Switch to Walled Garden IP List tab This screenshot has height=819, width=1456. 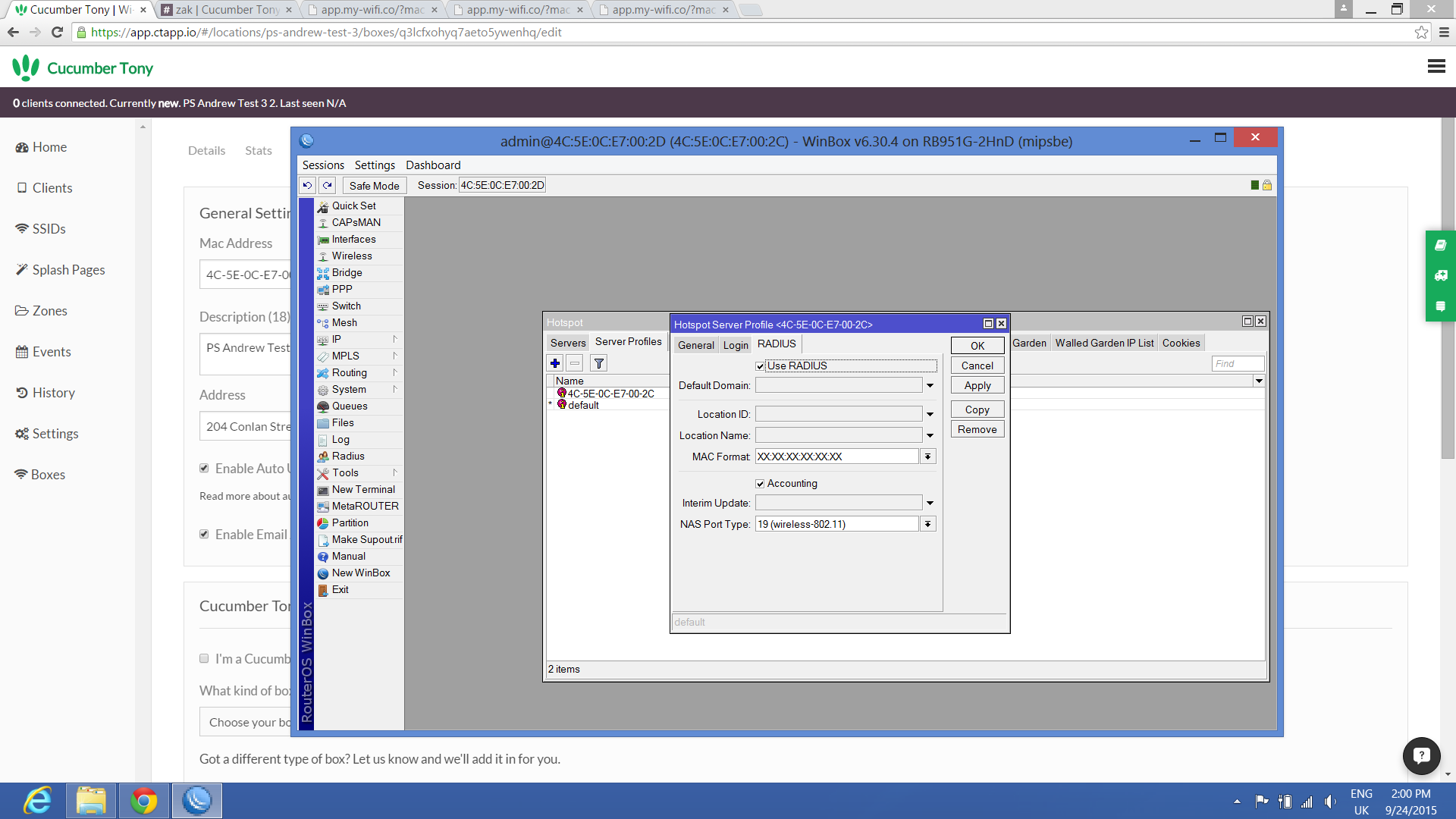1104,343
